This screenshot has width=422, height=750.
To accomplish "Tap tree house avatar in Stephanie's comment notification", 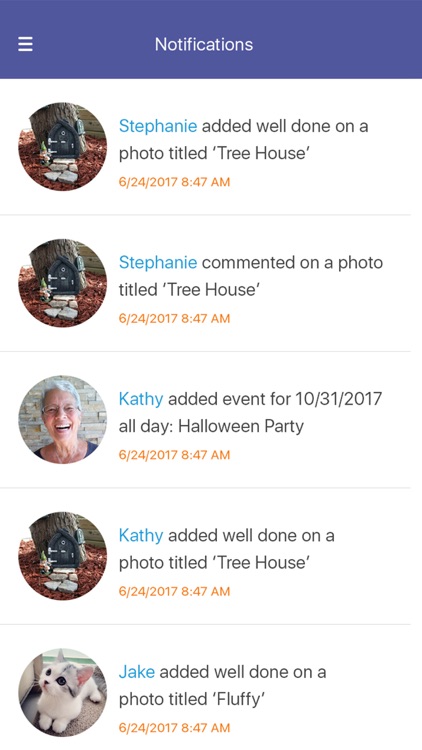I will click(63, 283).
